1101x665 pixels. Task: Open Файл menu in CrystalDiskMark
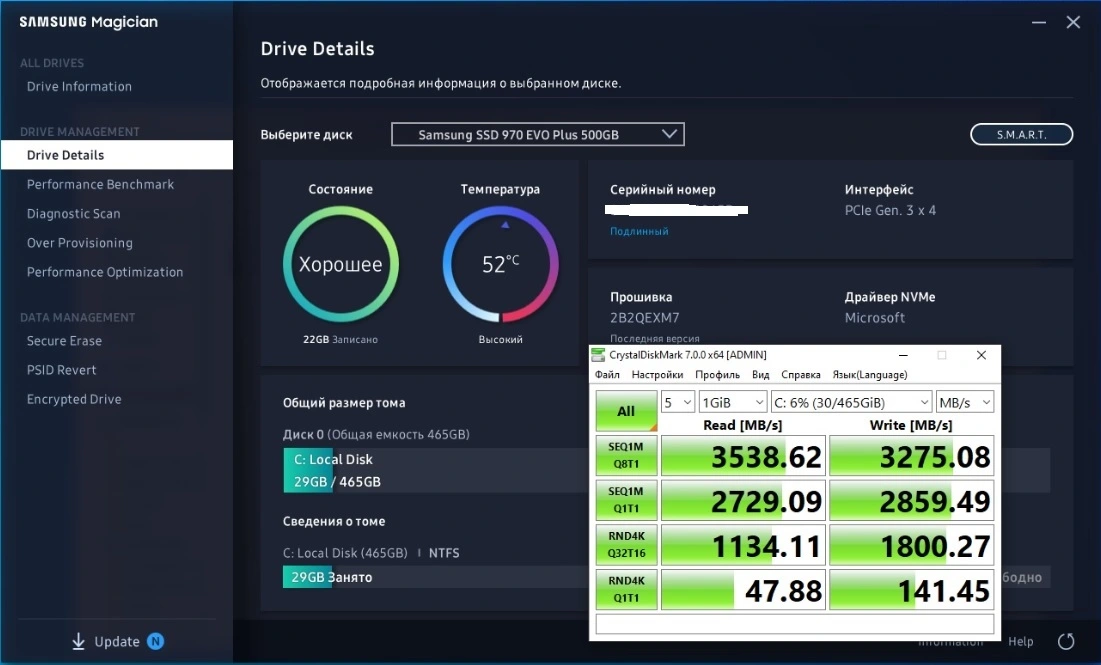point(607,374)
